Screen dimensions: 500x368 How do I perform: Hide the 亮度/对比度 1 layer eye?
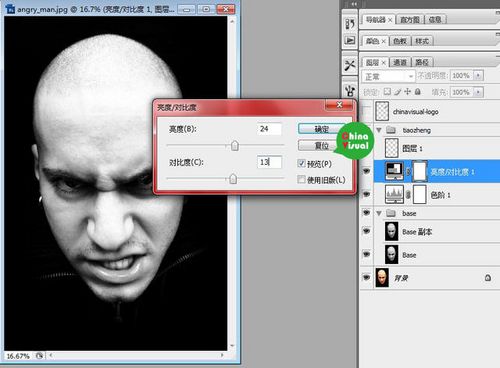pos(366,171)
